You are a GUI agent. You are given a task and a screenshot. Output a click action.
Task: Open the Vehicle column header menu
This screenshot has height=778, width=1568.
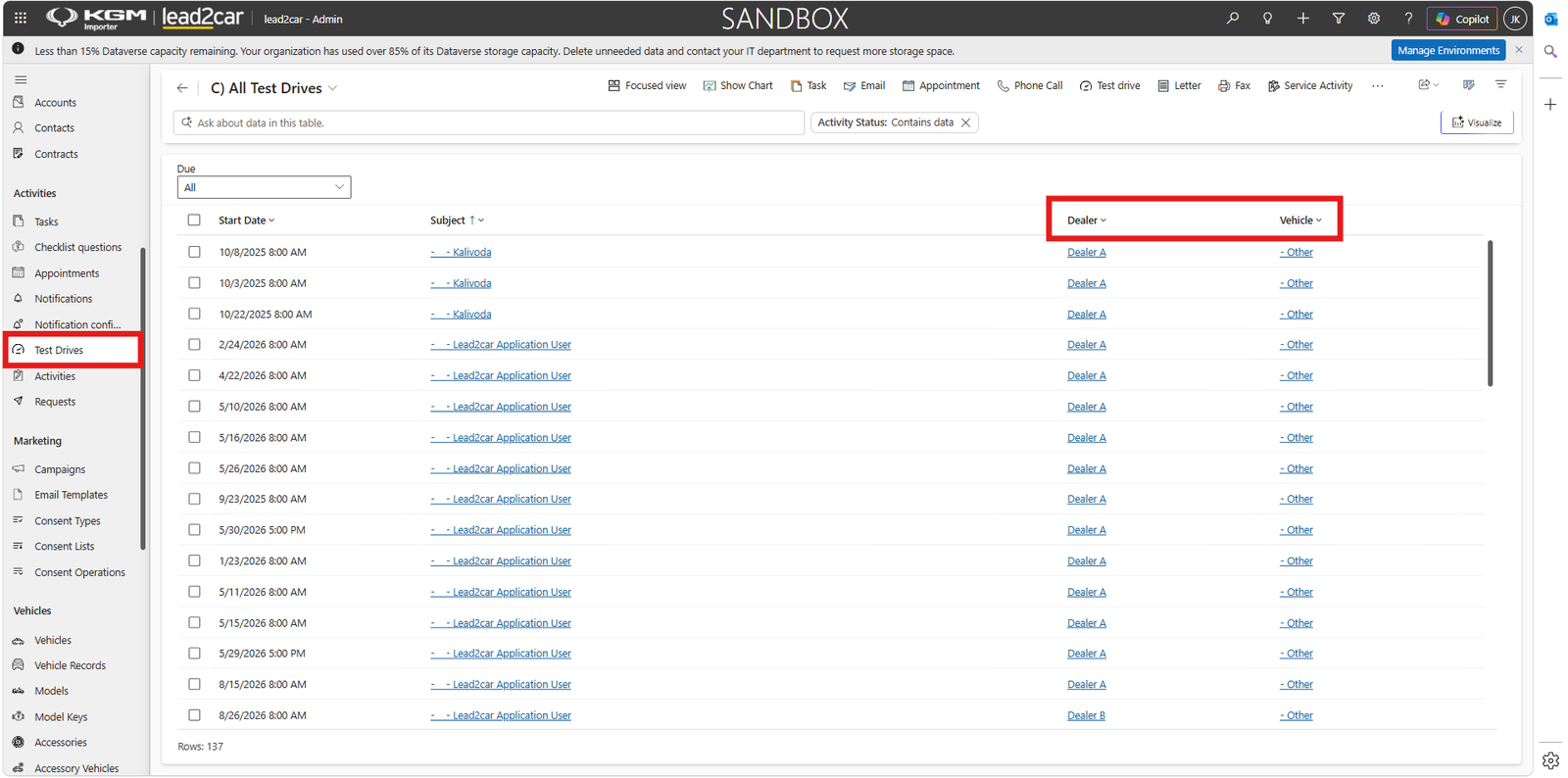pyautogui.click(x=1300, y=220)
